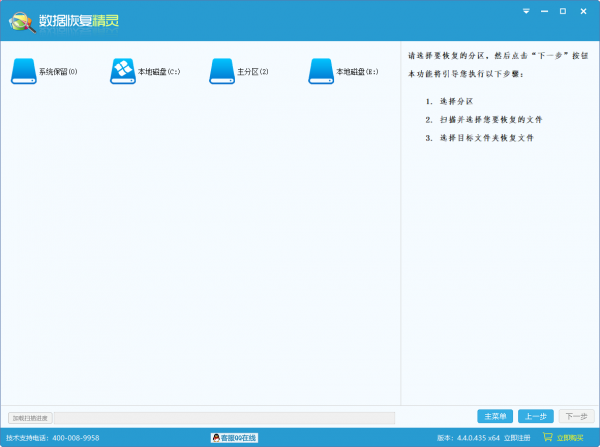Screen dimensions: 600x447
Task: Click the shopping cart purchase icon
Action: coord(547,438)
